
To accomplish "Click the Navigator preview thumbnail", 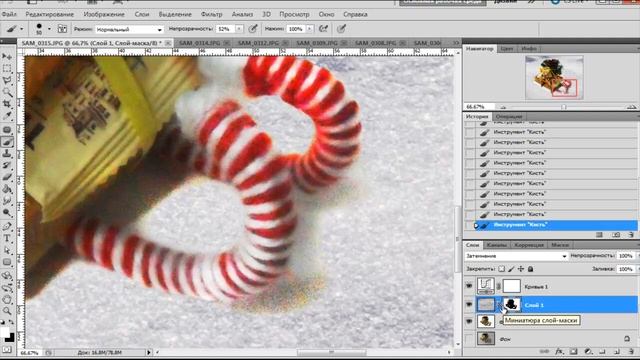I will (x=554, y=78).
